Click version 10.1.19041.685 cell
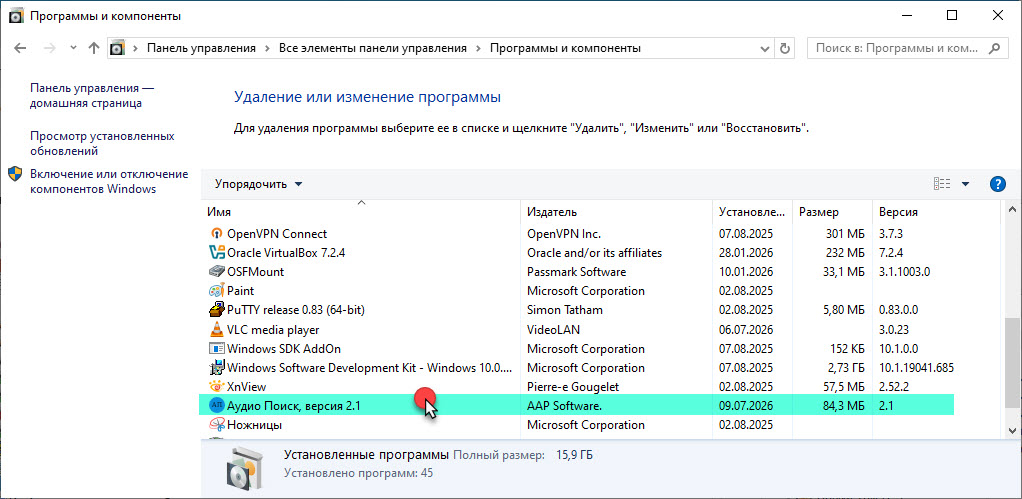This screenshot has height=499, width=1022. click(x=916, y=368)
